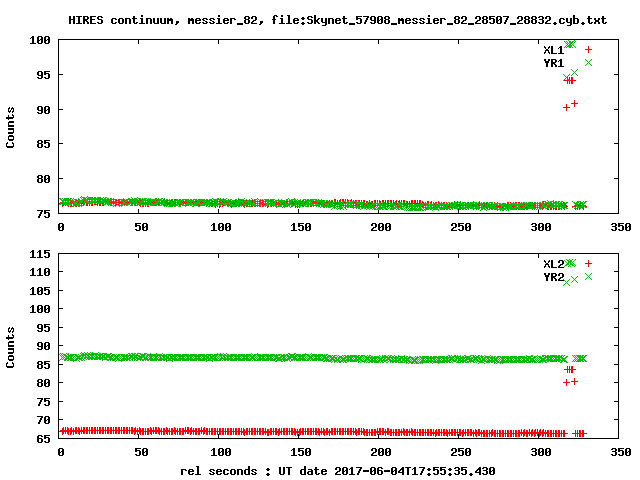Click the green cross marker beside YR1
Screen dimensions: 640x480
(588, 62)
